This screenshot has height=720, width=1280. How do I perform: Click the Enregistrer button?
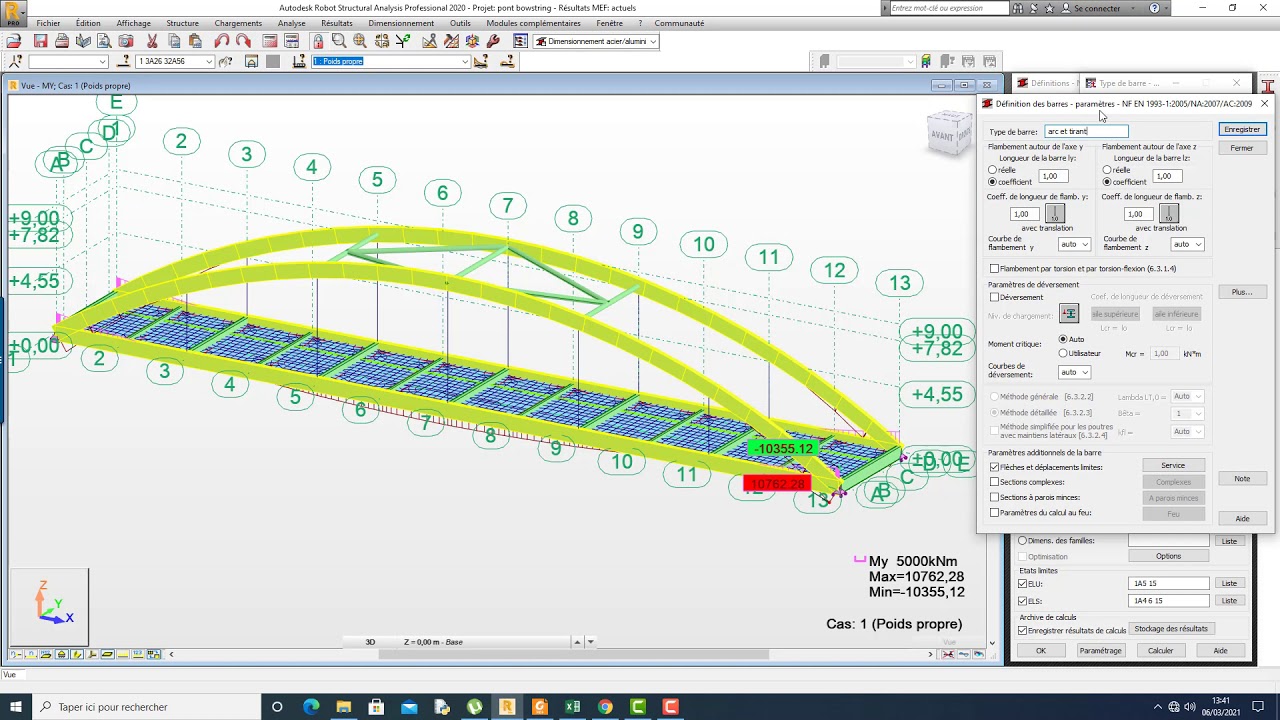click(1242, 129)
